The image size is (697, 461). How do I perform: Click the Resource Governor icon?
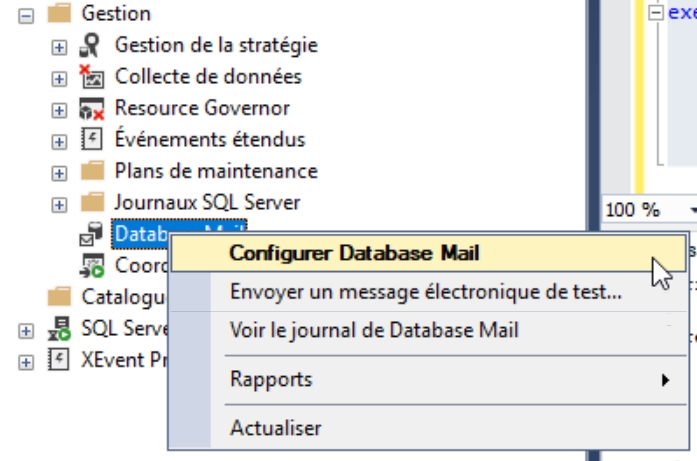coord(92,108)
